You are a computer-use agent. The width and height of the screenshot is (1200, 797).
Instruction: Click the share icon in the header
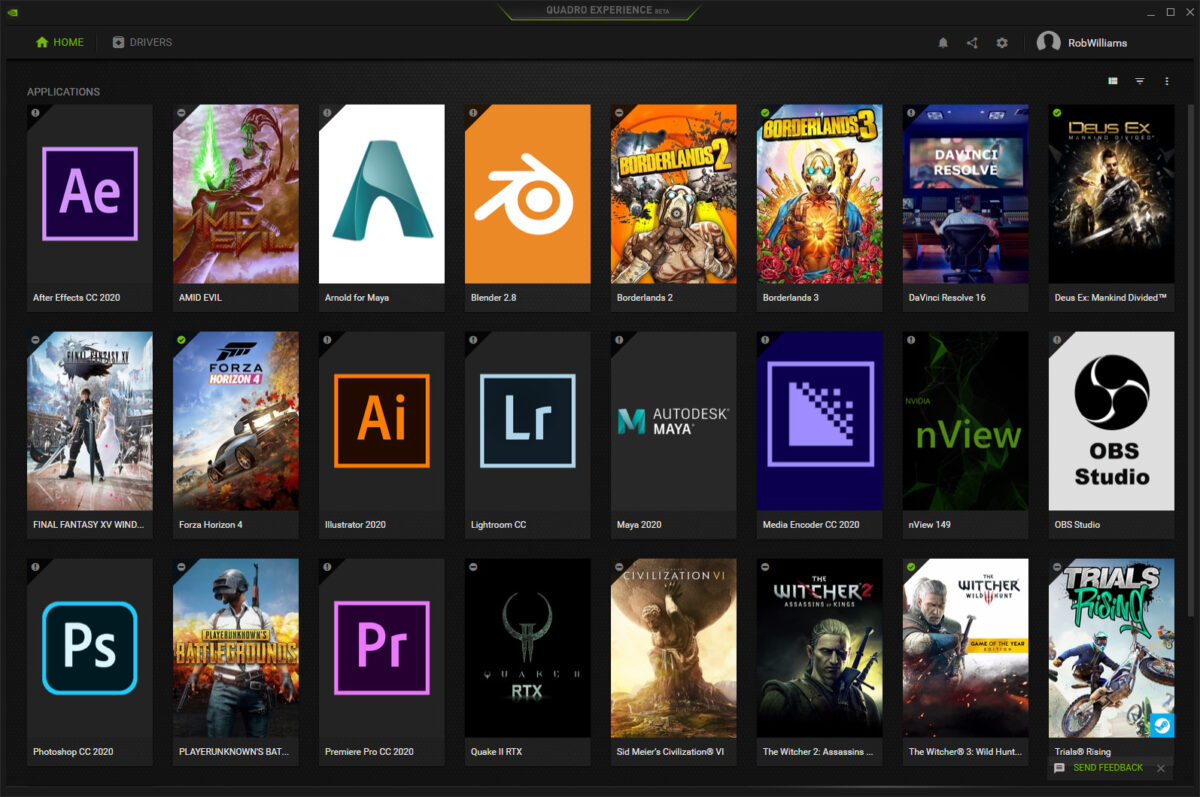tap(972, 43)
